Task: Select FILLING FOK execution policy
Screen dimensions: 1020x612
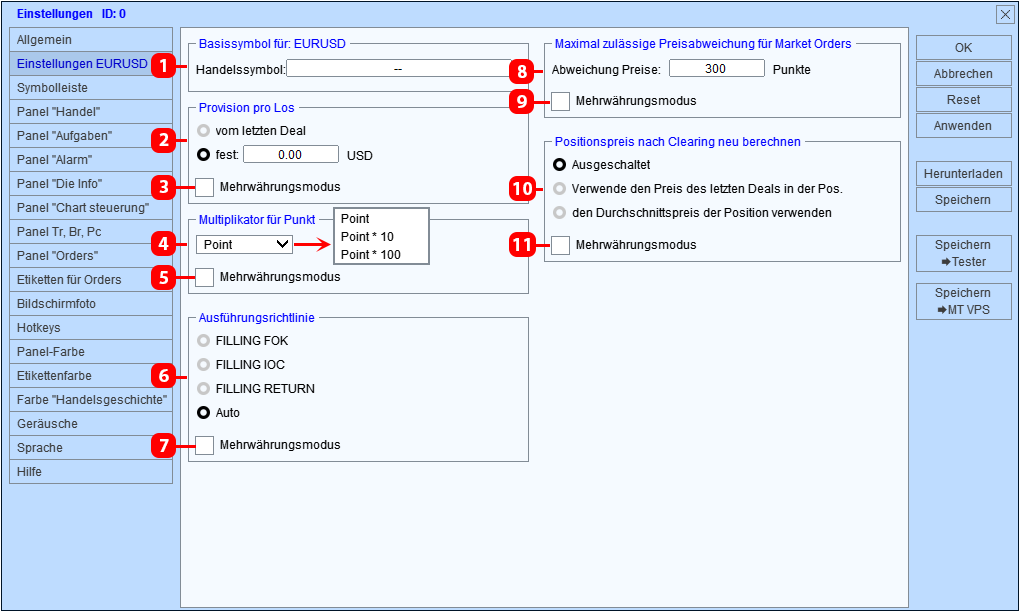Action: [204, 341]
